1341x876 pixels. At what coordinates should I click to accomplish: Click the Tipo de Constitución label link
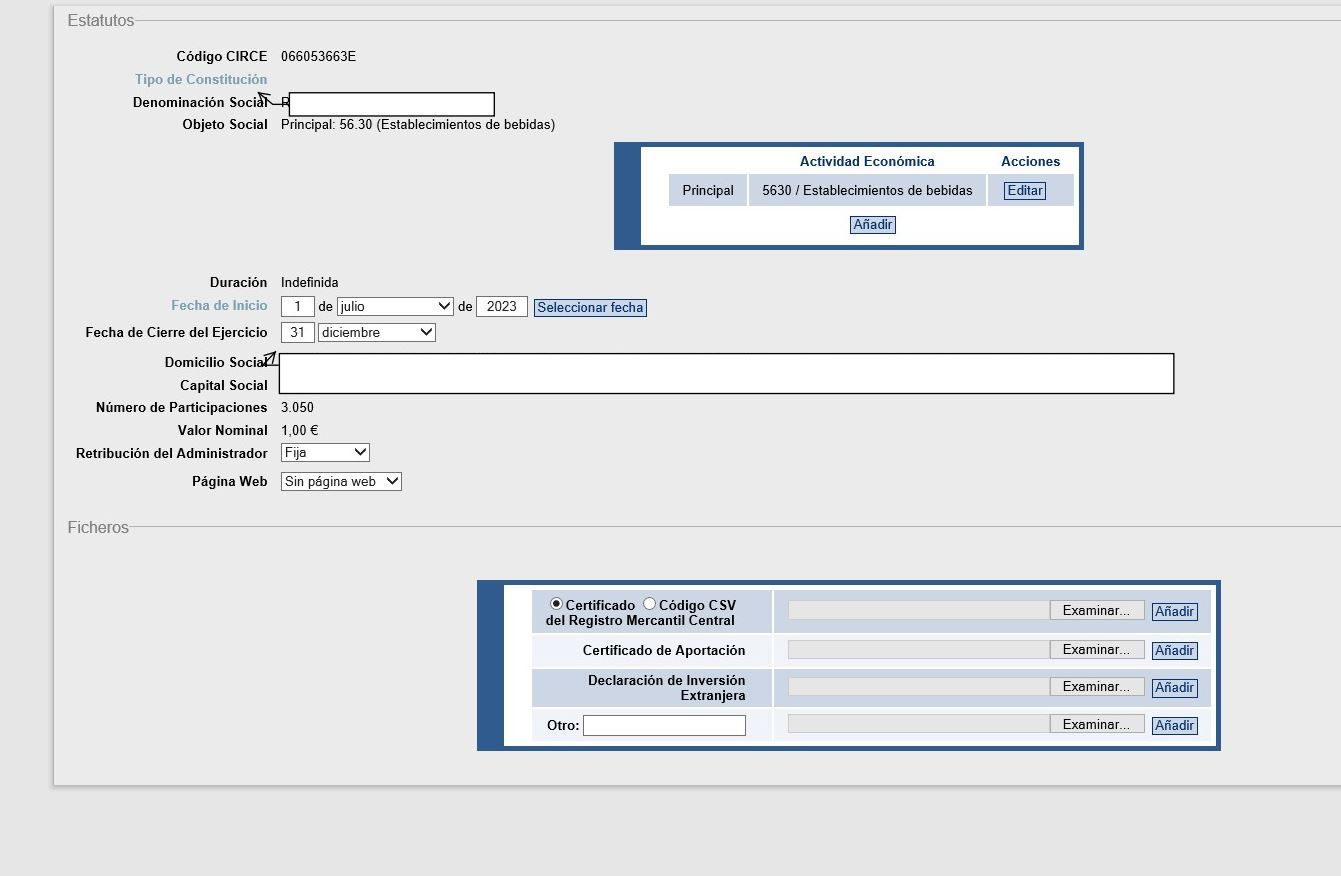pyautogui.click(x=201, y=80)
